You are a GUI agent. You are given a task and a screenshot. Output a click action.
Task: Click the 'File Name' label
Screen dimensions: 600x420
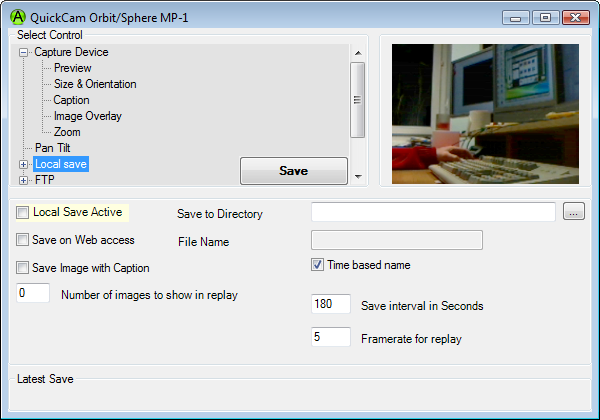coord(204,242)
